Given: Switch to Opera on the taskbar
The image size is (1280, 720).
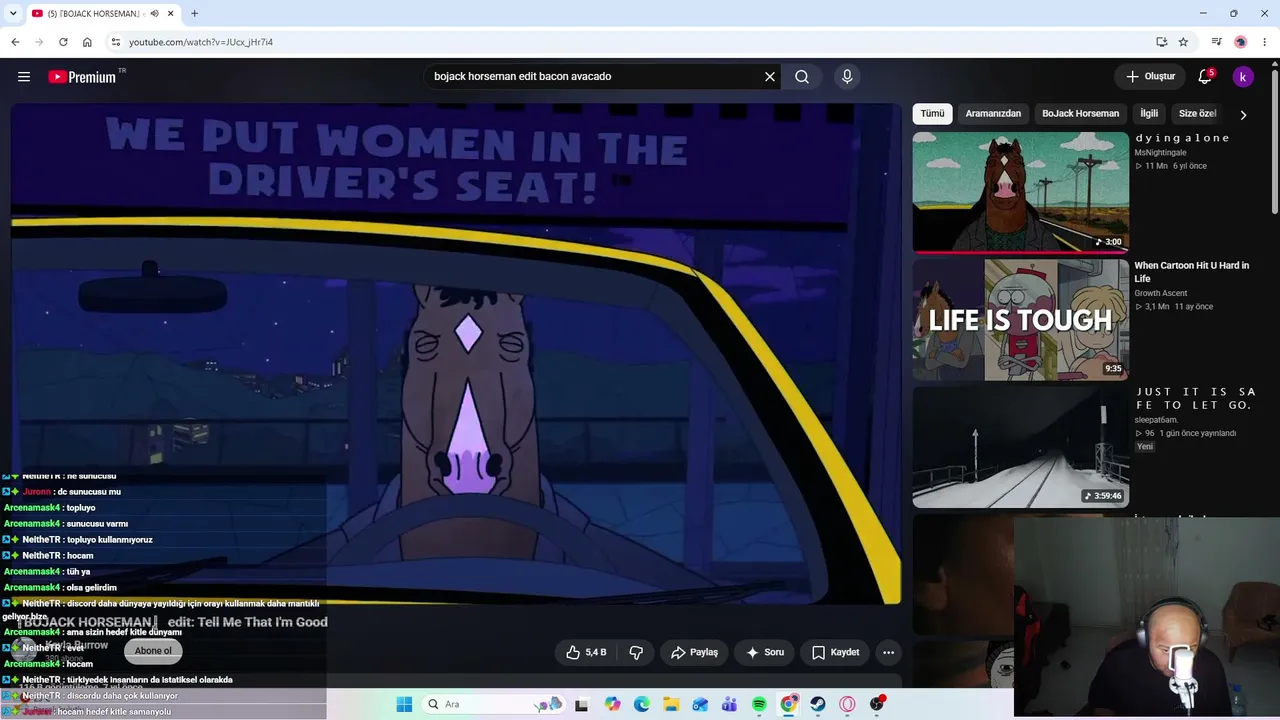Looking at the screenshot, I should [848, 704].
